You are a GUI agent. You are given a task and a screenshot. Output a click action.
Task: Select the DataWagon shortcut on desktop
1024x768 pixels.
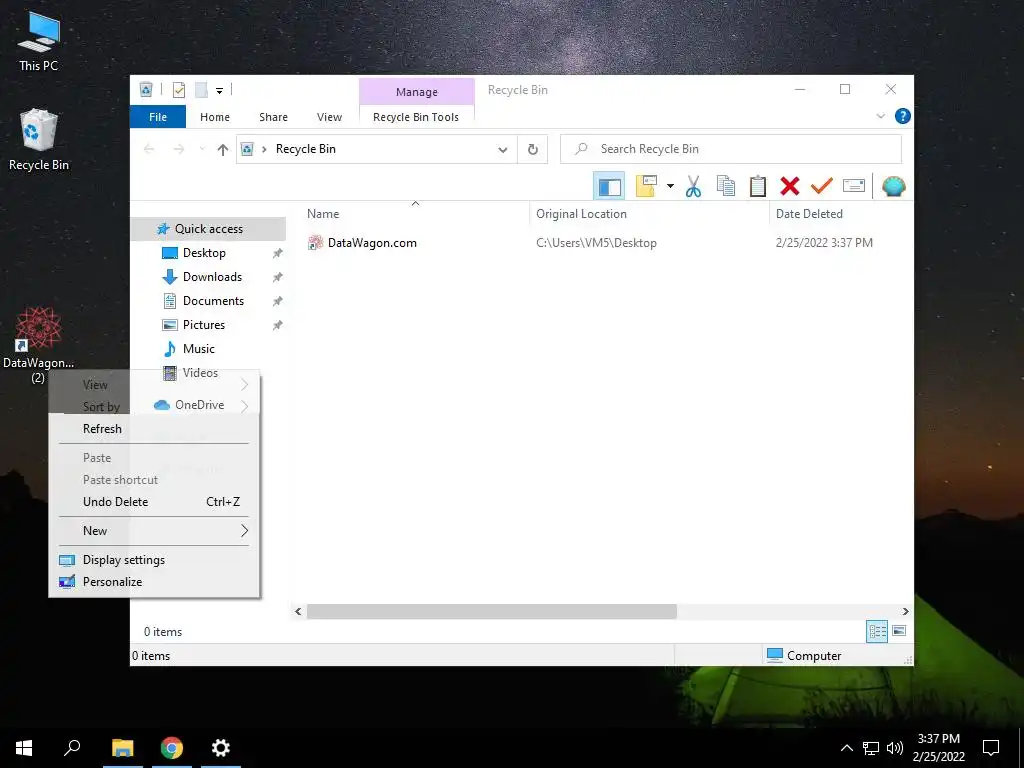coord(38,345)
